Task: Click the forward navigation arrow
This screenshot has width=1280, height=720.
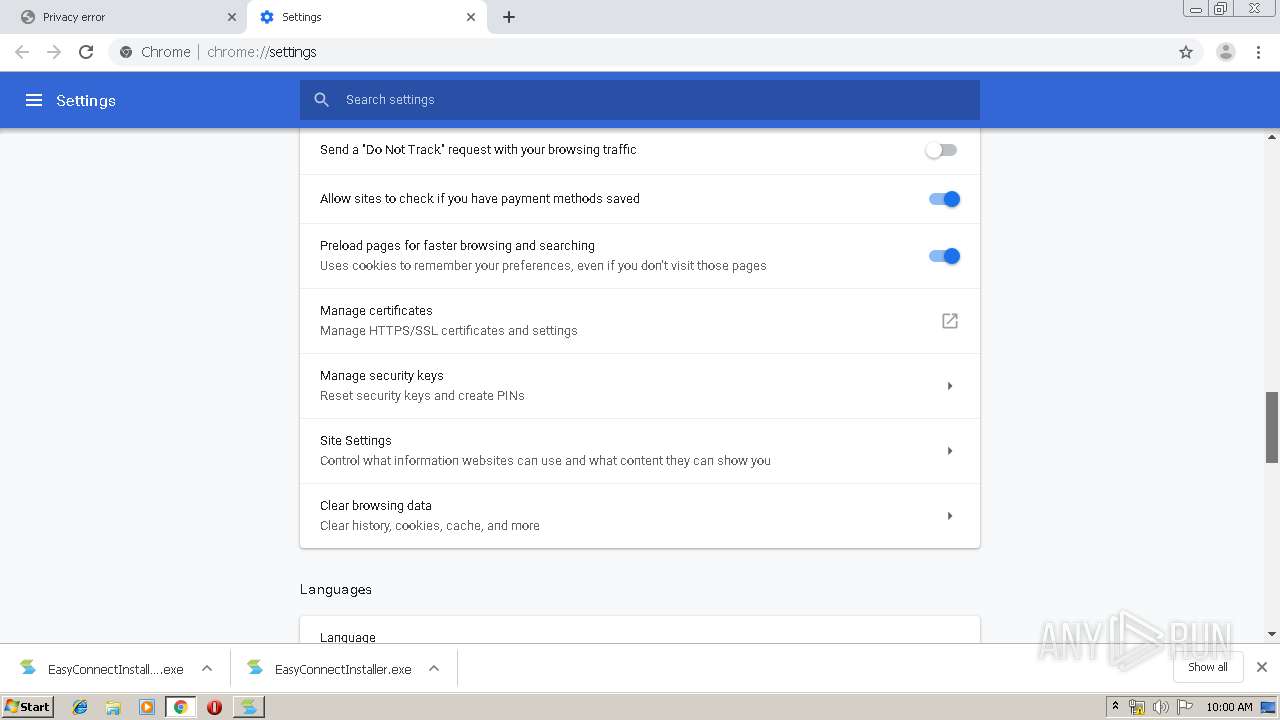Action: tap(54, 52)
